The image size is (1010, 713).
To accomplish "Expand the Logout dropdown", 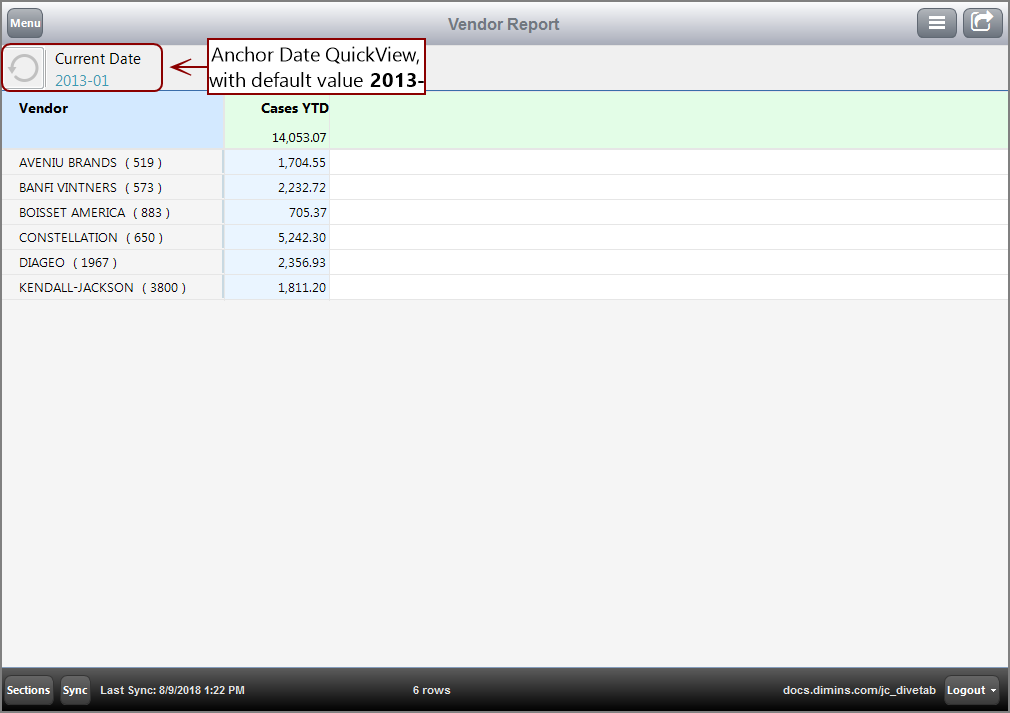I will click(970, 690).
